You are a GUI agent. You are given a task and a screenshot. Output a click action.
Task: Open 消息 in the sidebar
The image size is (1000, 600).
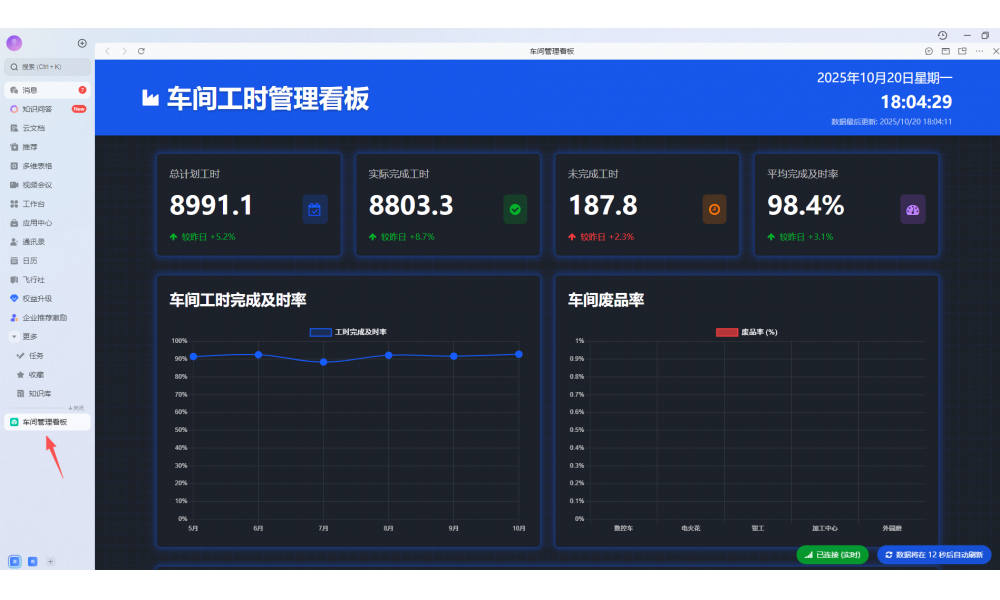pos(30,89)
